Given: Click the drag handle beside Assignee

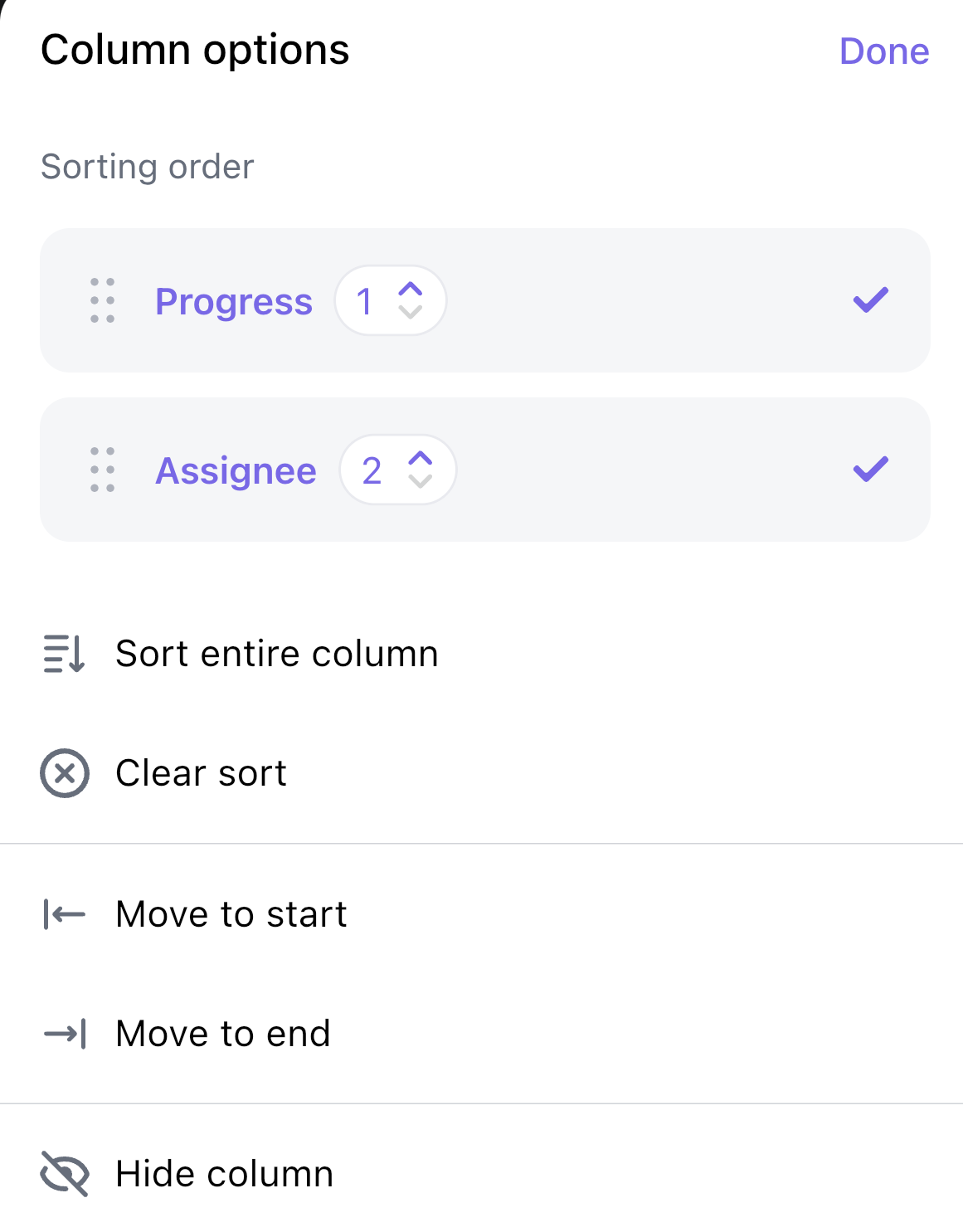Looking at the screenshot, I should 101,470.
